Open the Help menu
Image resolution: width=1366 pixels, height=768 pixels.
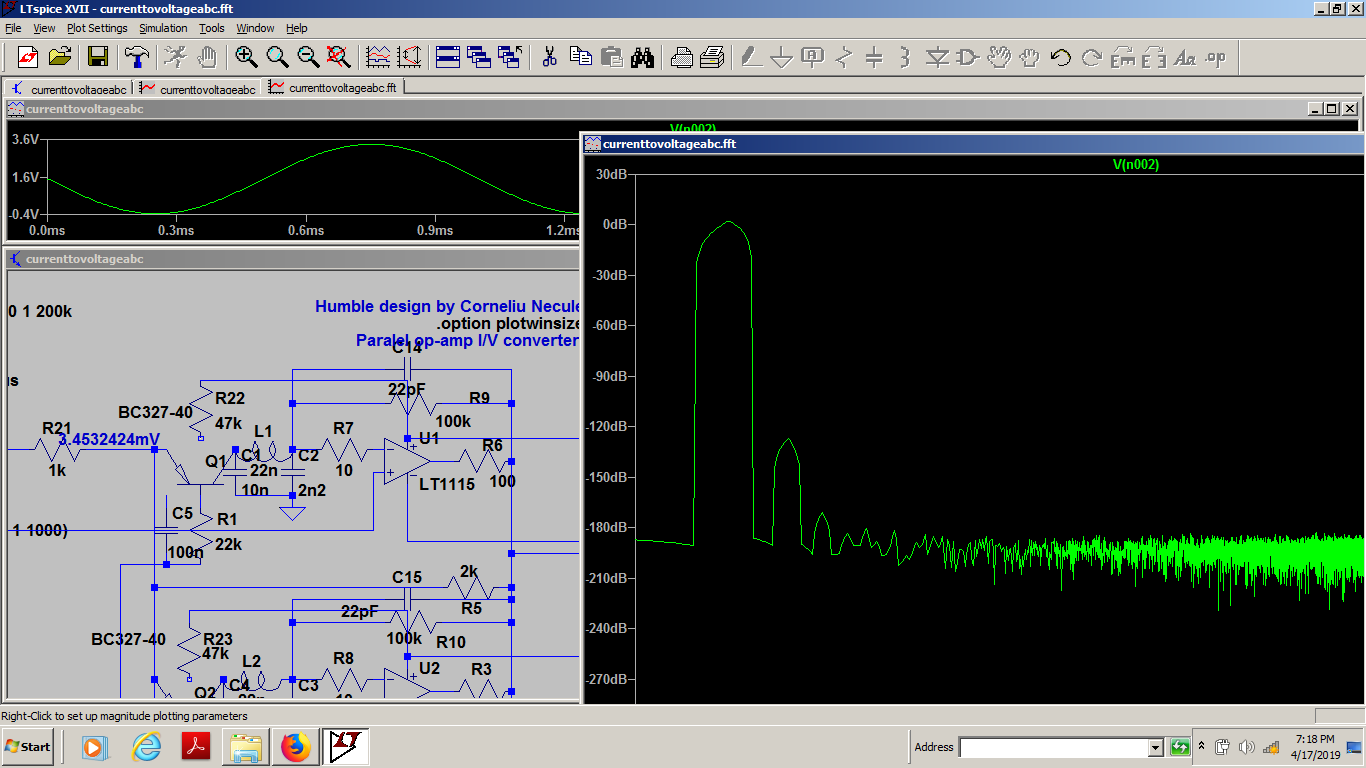[x=297, y=28]
